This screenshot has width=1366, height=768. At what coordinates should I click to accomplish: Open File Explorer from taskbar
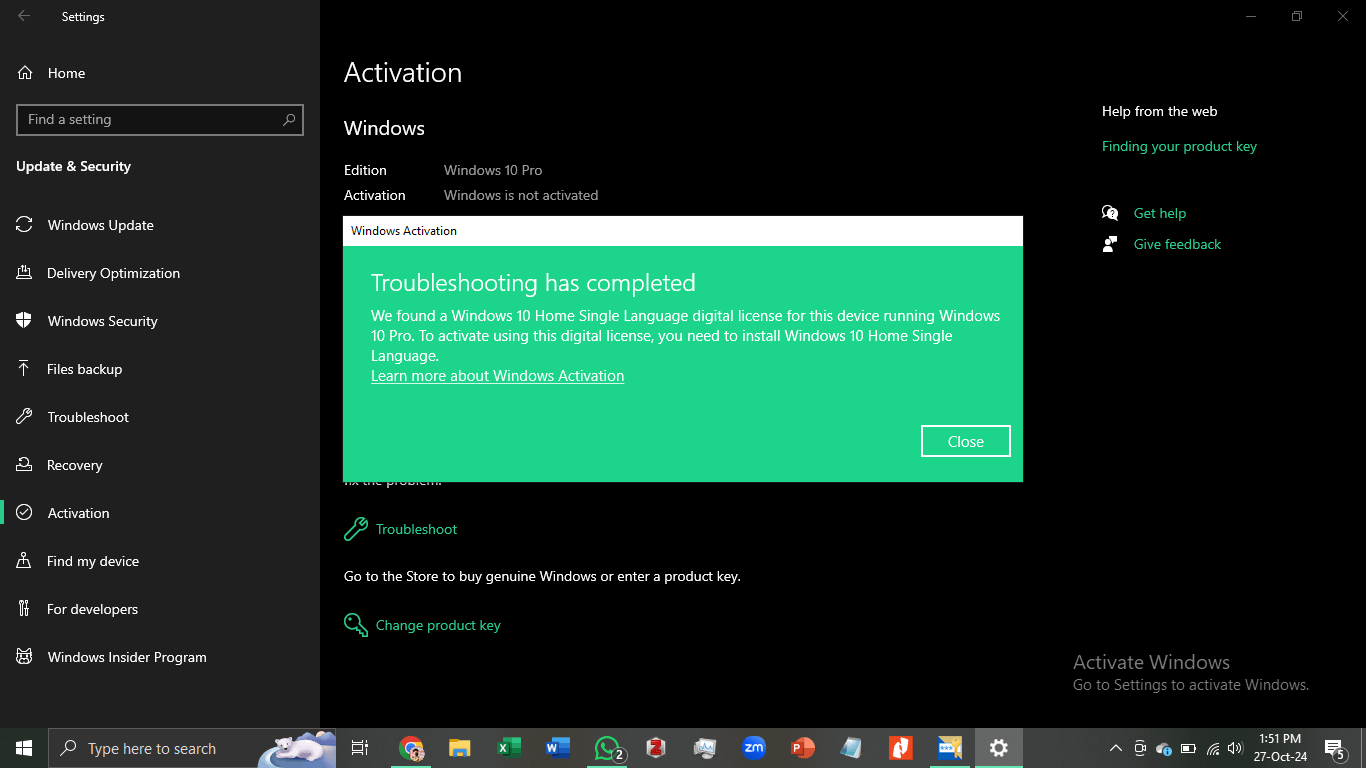coord(459,748)
